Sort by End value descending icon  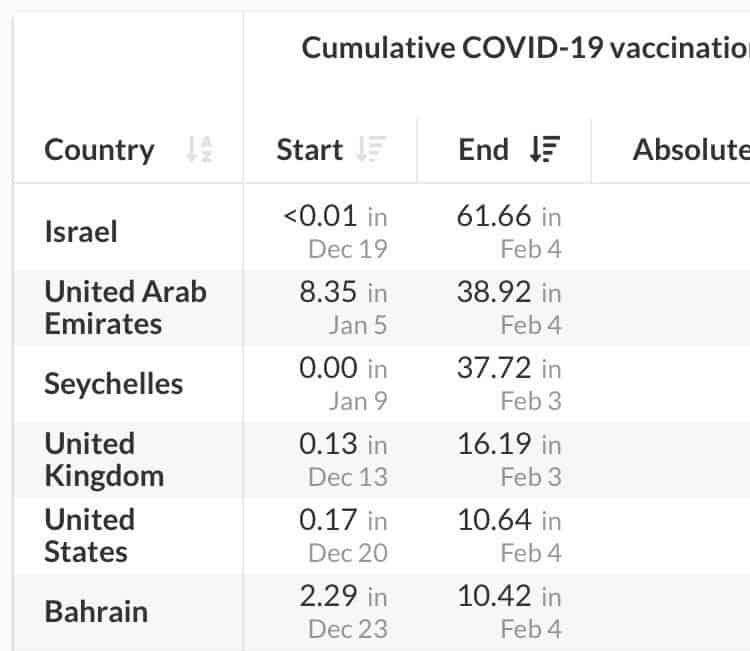[x=545, y=149]
